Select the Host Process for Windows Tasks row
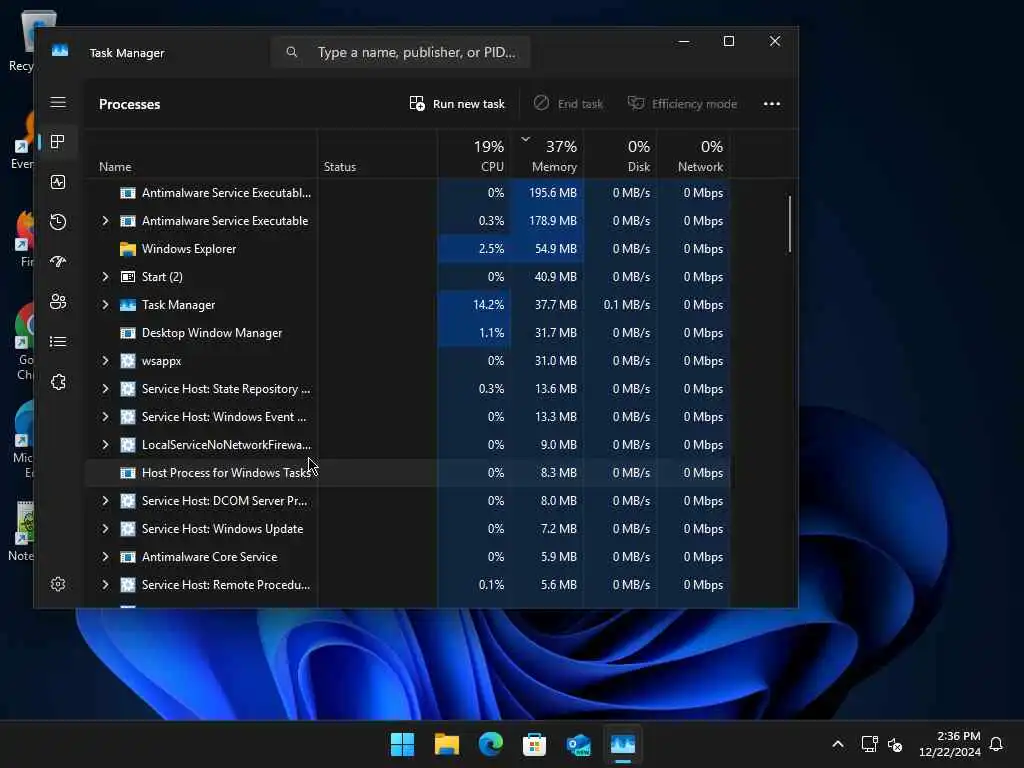Screen dimensions: 1024x768 click(408, 473)
